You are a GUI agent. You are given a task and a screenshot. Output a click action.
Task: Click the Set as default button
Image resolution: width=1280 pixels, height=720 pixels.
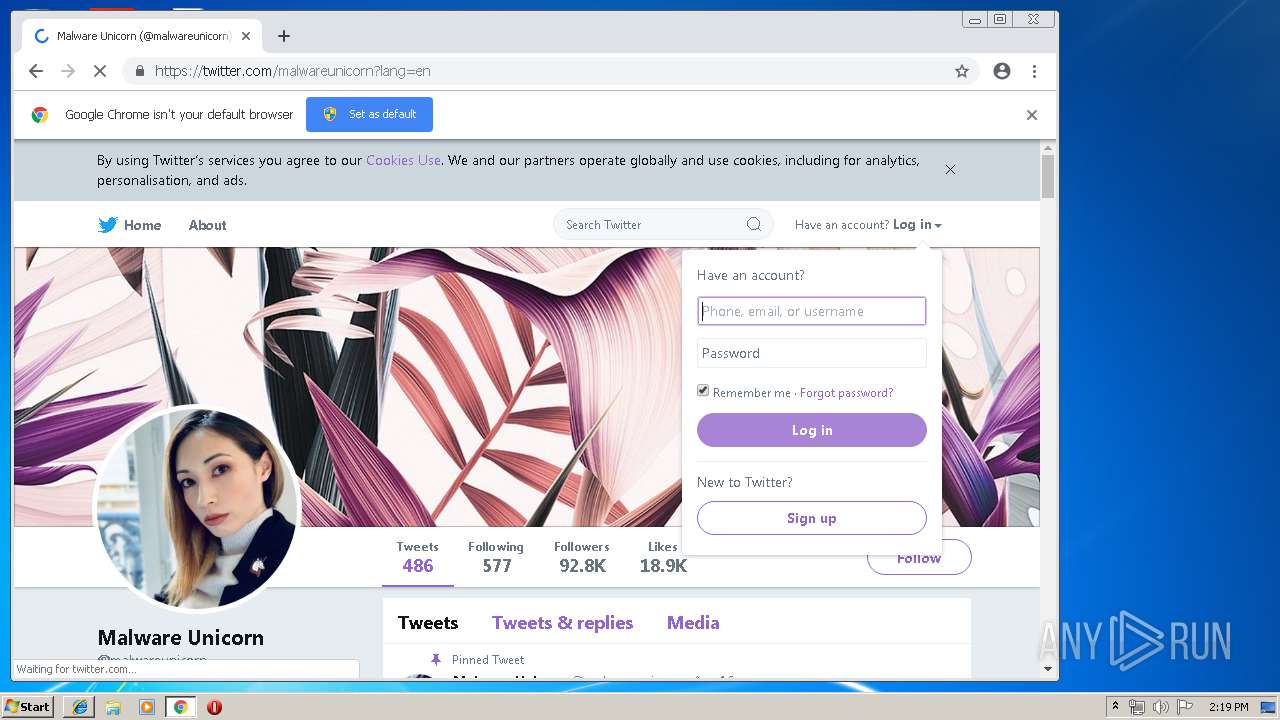pyautogui.click(x=369, y=114)
